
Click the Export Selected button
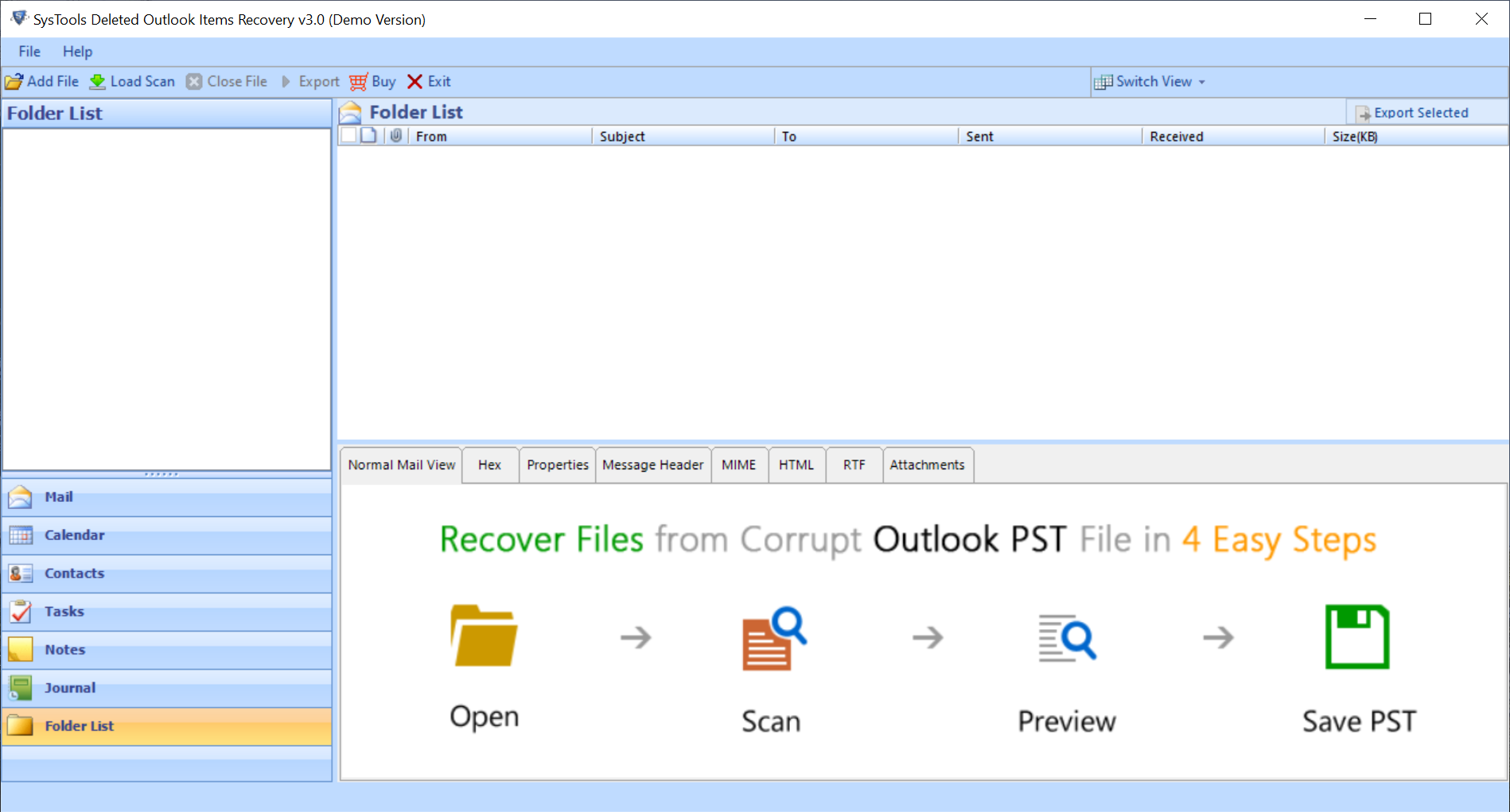point(1412,113)
